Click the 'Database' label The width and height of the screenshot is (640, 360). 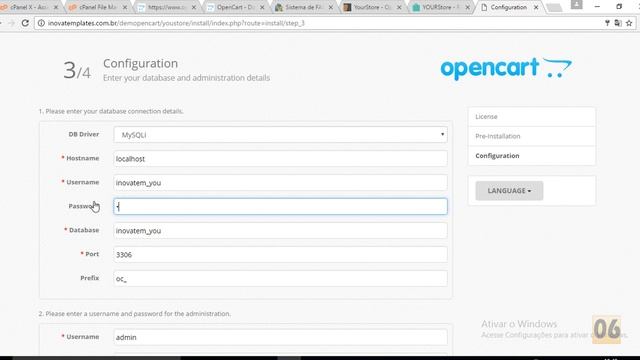[x=84, y=230]
